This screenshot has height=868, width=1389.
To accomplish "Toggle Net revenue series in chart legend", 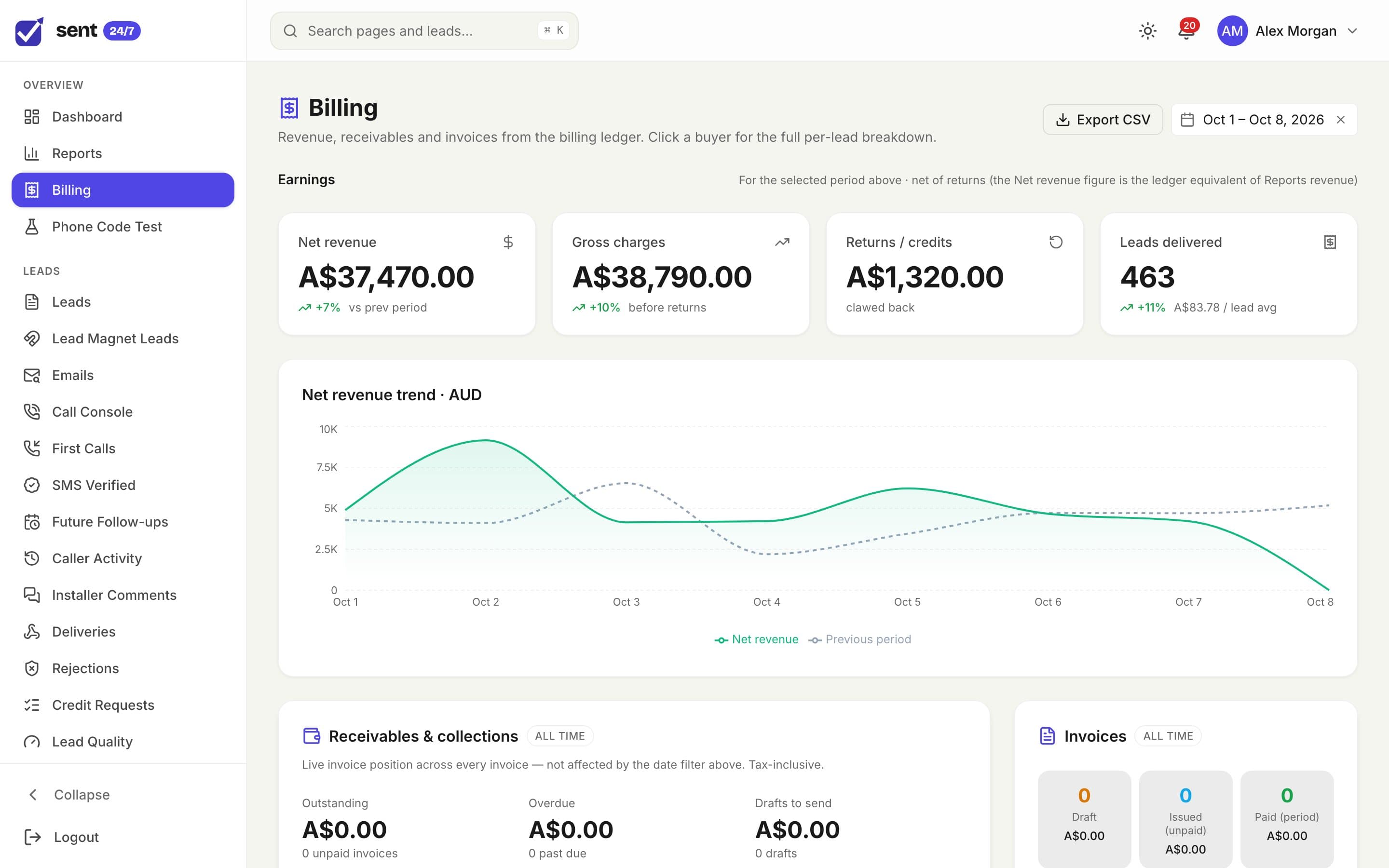I will coord(756,639).
